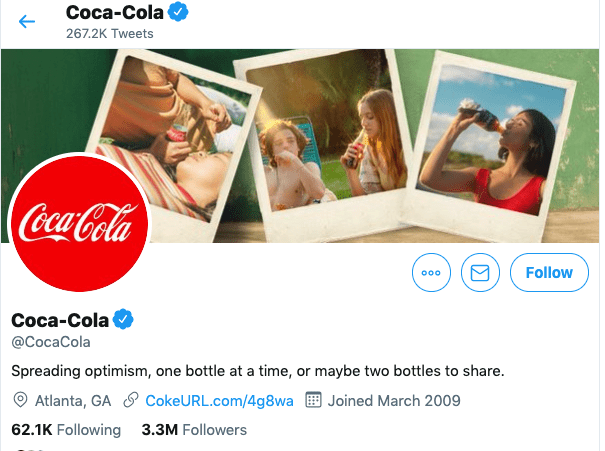Click the location pin icon
Viewport: 605px width, 451px height.
click(20, 401)
